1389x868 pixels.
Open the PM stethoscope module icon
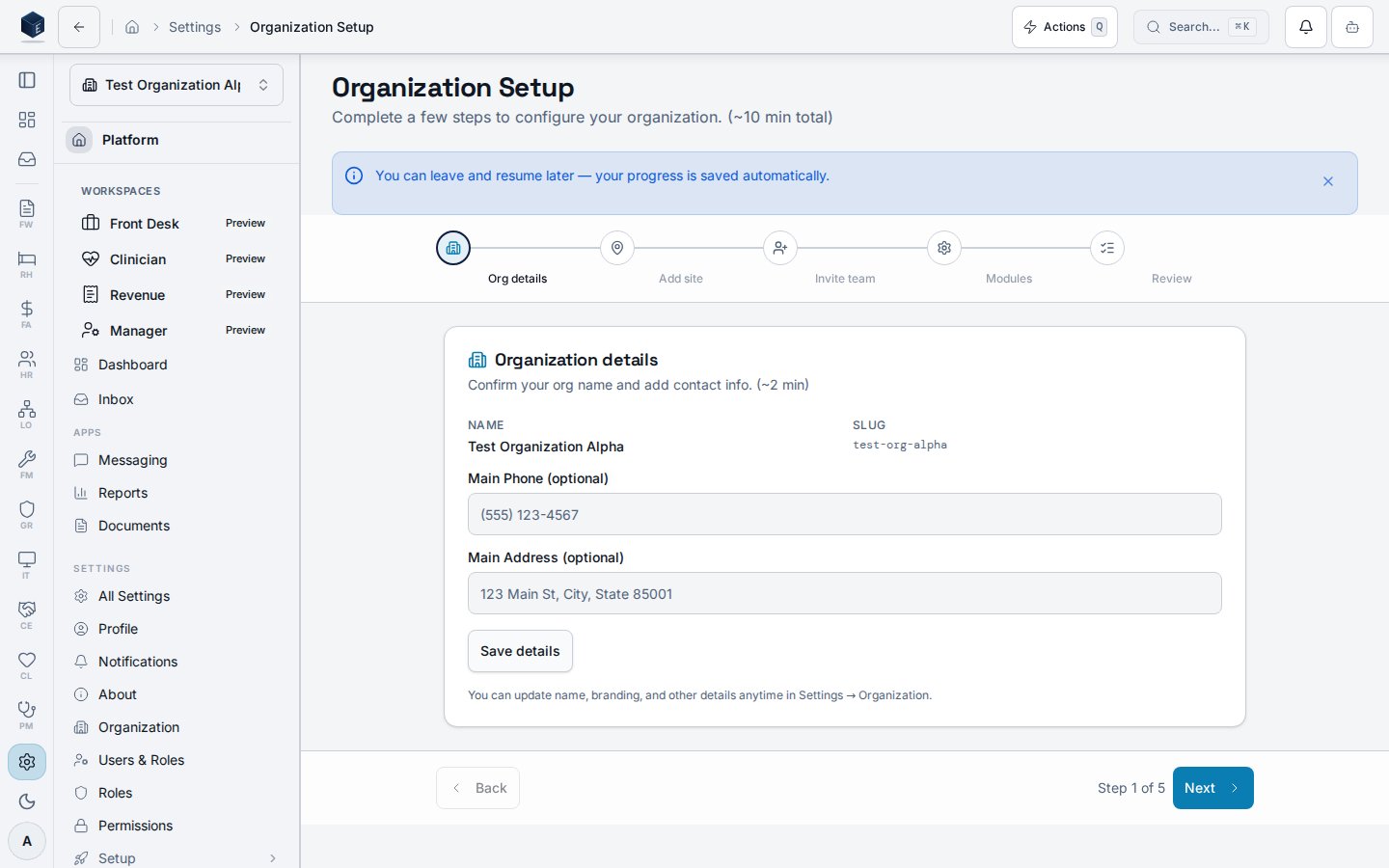pos(27,715)
